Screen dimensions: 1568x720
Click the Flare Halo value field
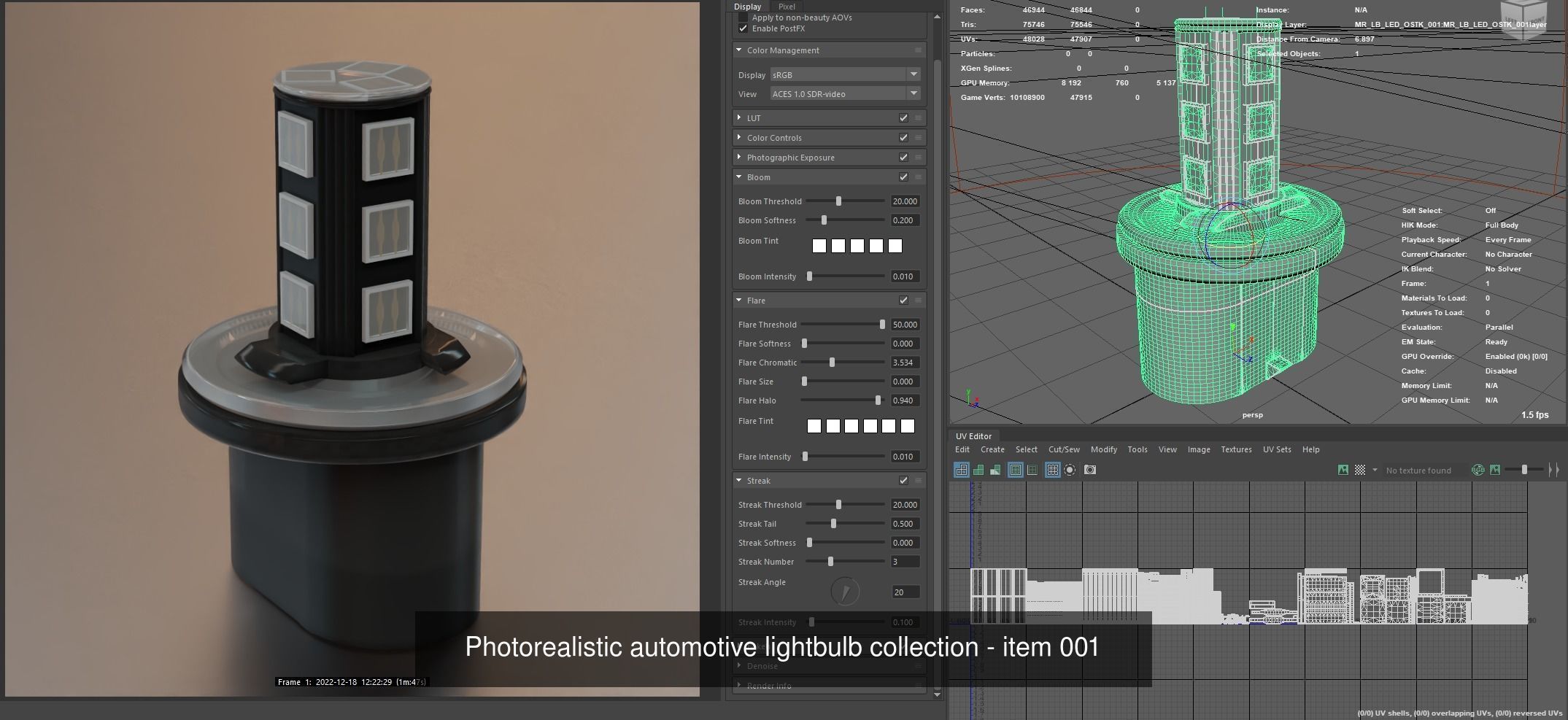click(x=905, y=400)
